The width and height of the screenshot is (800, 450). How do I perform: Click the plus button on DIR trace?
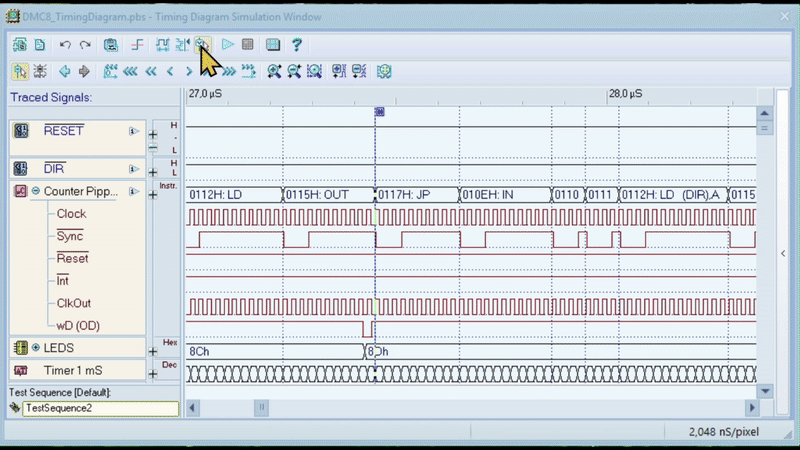(153, 172)
